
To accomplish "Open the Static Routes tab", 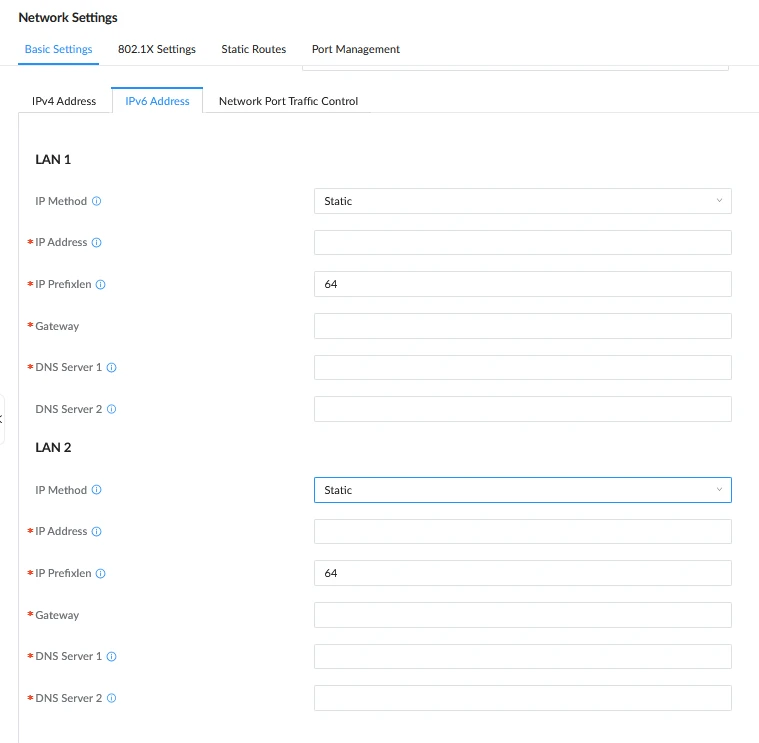I will click(254, 49).
